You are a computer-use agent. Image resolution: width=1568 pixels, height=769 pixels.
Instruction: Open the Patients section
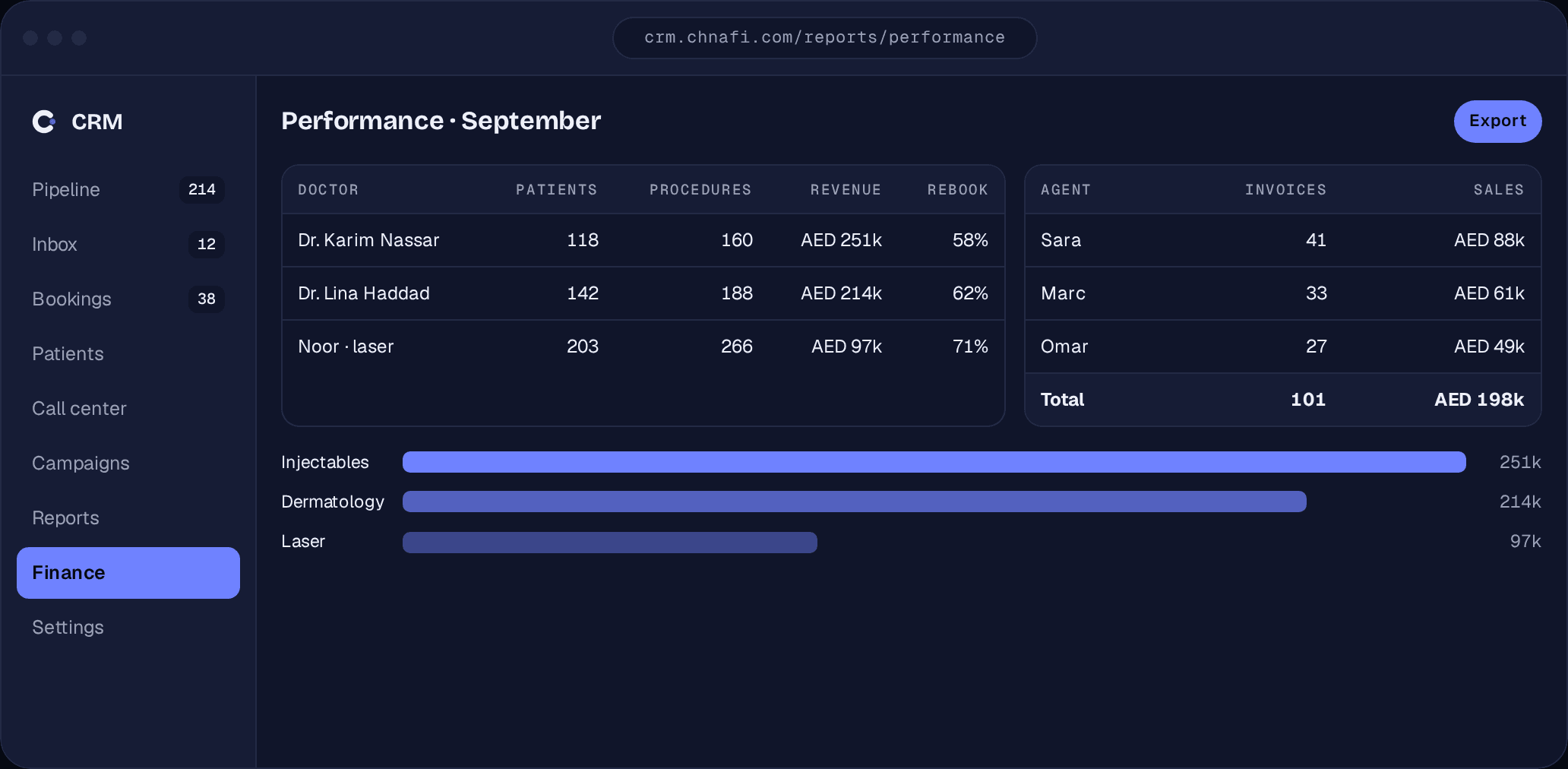click(x=128, y=354)
